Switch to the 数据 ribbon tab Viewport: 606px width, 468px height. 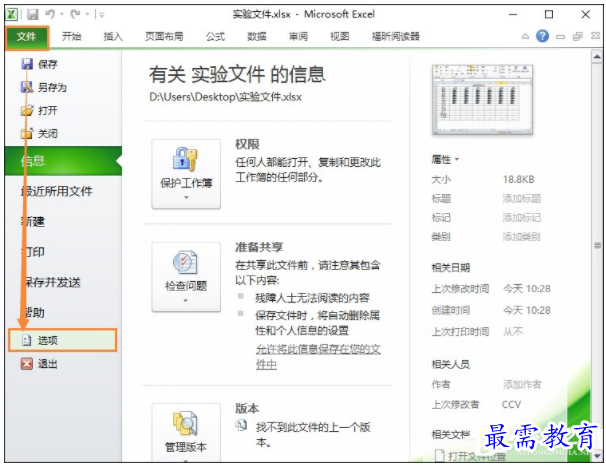[x=257, y=37]
